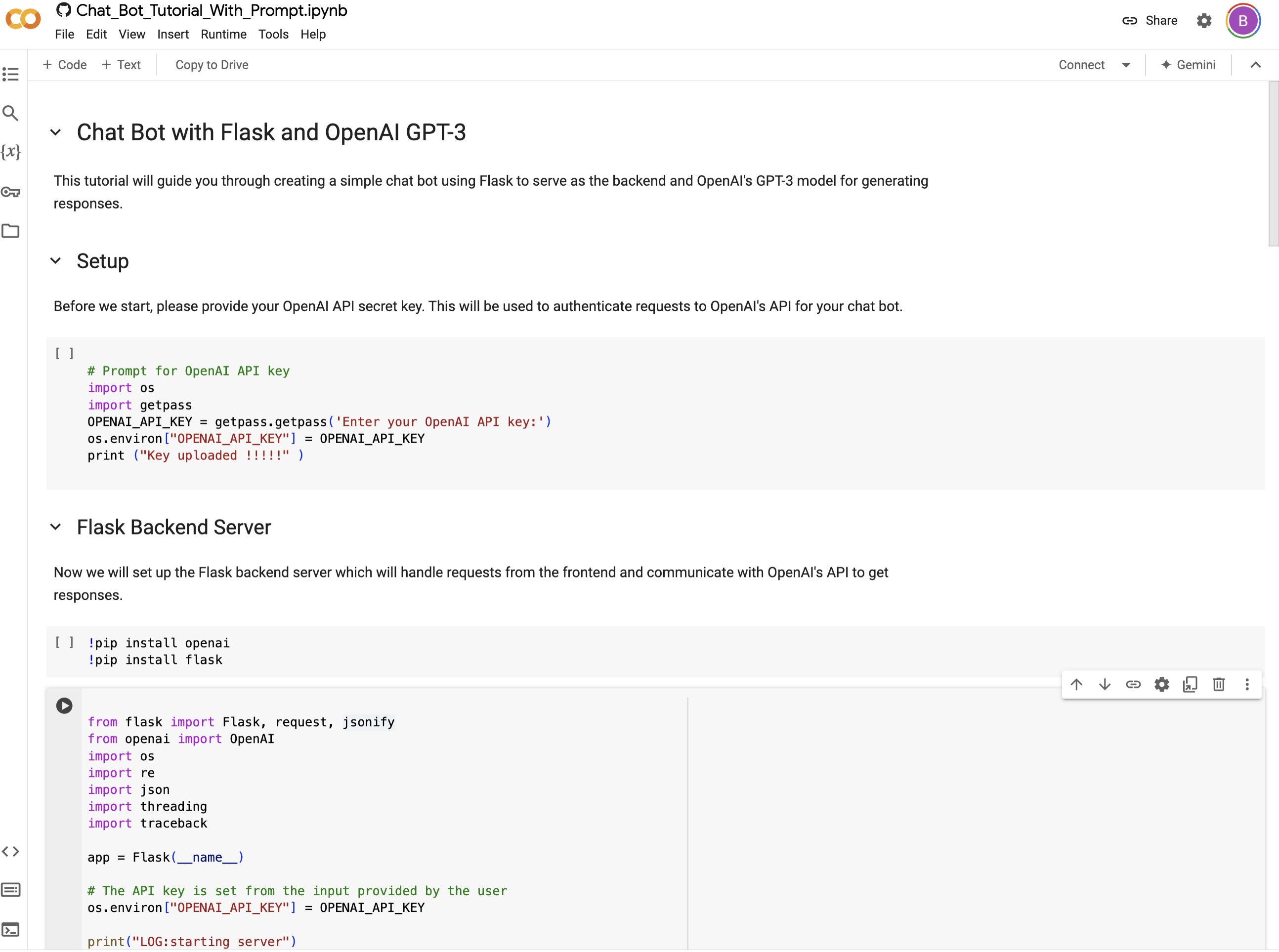The width and height of the screenshot is (1279, 952).
Task: Open the Connect runtime dropdown arrow
Action: [x=1127, y=65]
